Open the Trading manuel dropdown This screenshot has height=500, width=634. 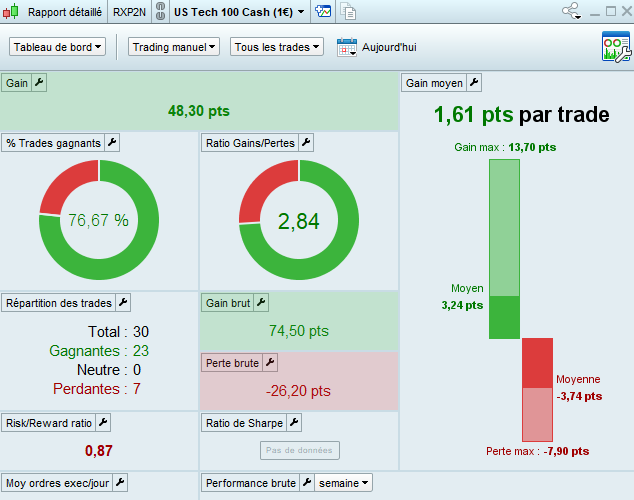pyautogui.click(x=174, y=47)
